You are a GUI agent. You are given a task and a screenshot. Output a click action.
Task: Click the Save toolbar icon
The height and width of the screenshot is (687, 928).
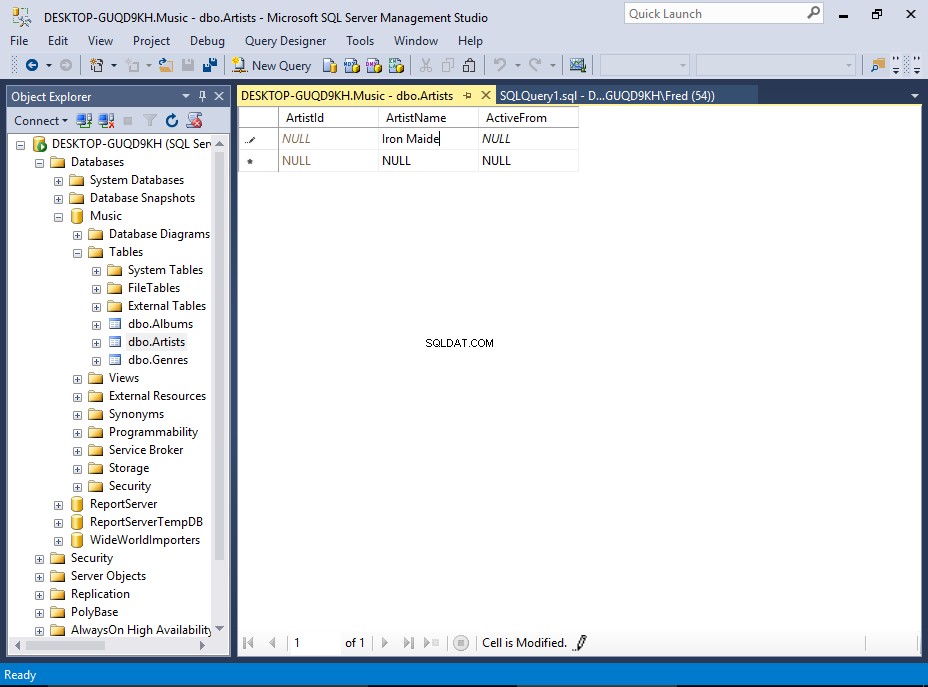click(x=188, y=65)
